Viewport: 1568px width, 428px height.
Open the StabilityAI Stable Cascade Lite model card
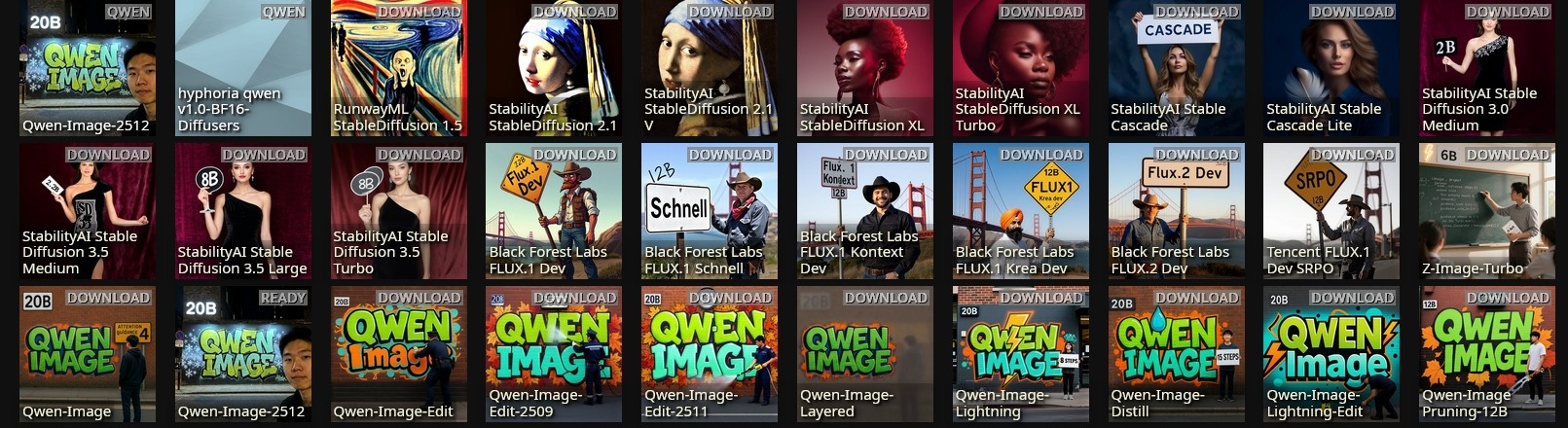1331,68
